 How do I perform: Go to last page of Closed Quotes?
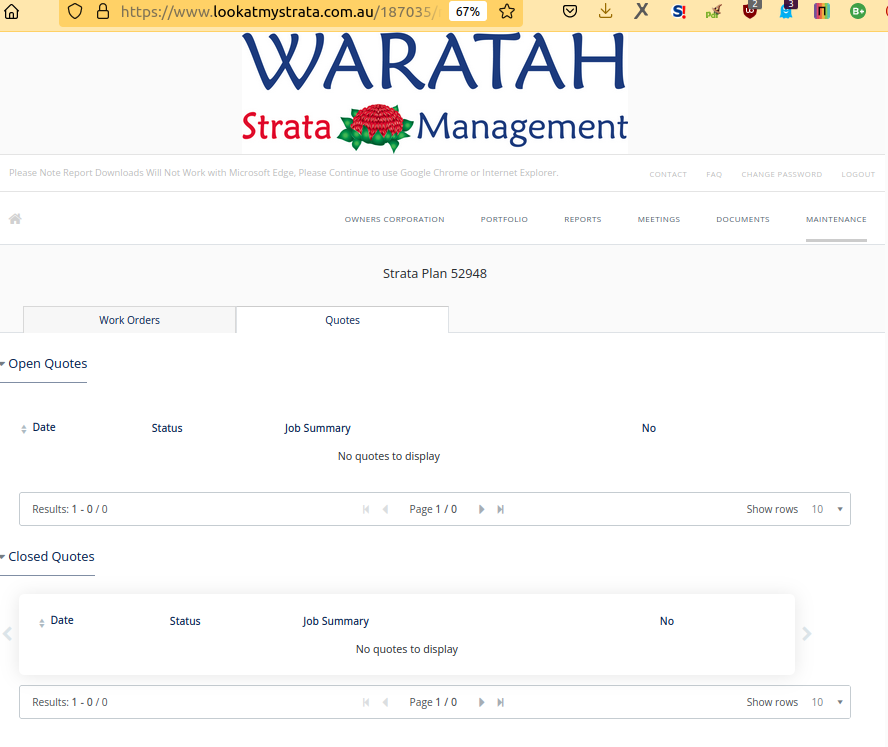click(x=501, y=702)
